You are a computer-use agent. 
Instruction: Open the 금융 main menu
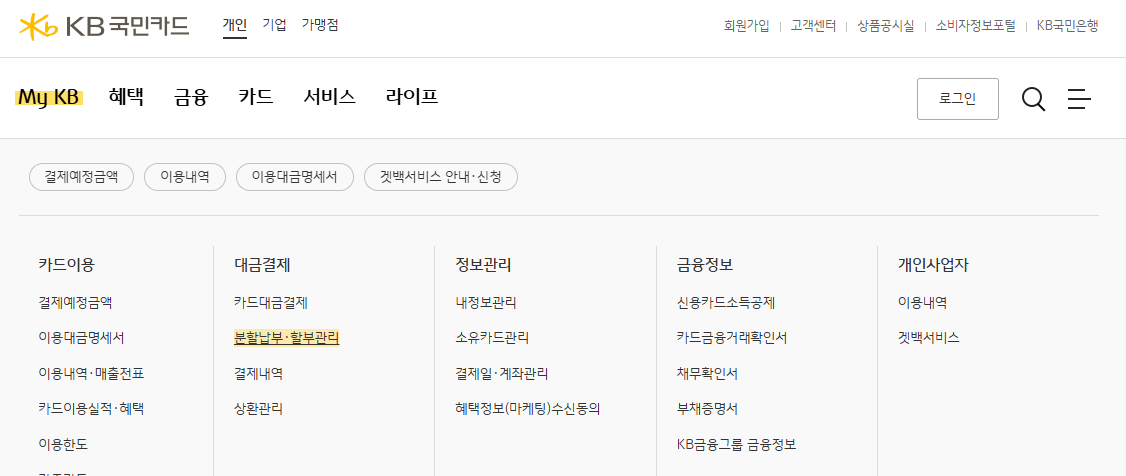pos(190,97)
